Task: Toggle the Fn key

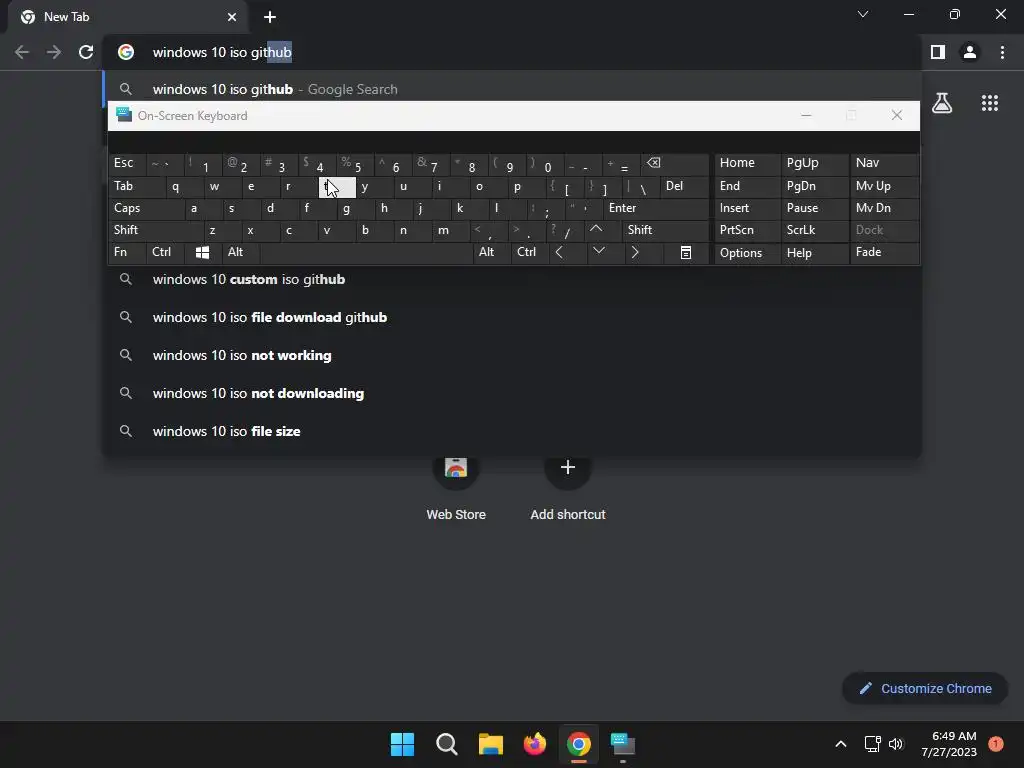Action: click(x=127, y=252)
